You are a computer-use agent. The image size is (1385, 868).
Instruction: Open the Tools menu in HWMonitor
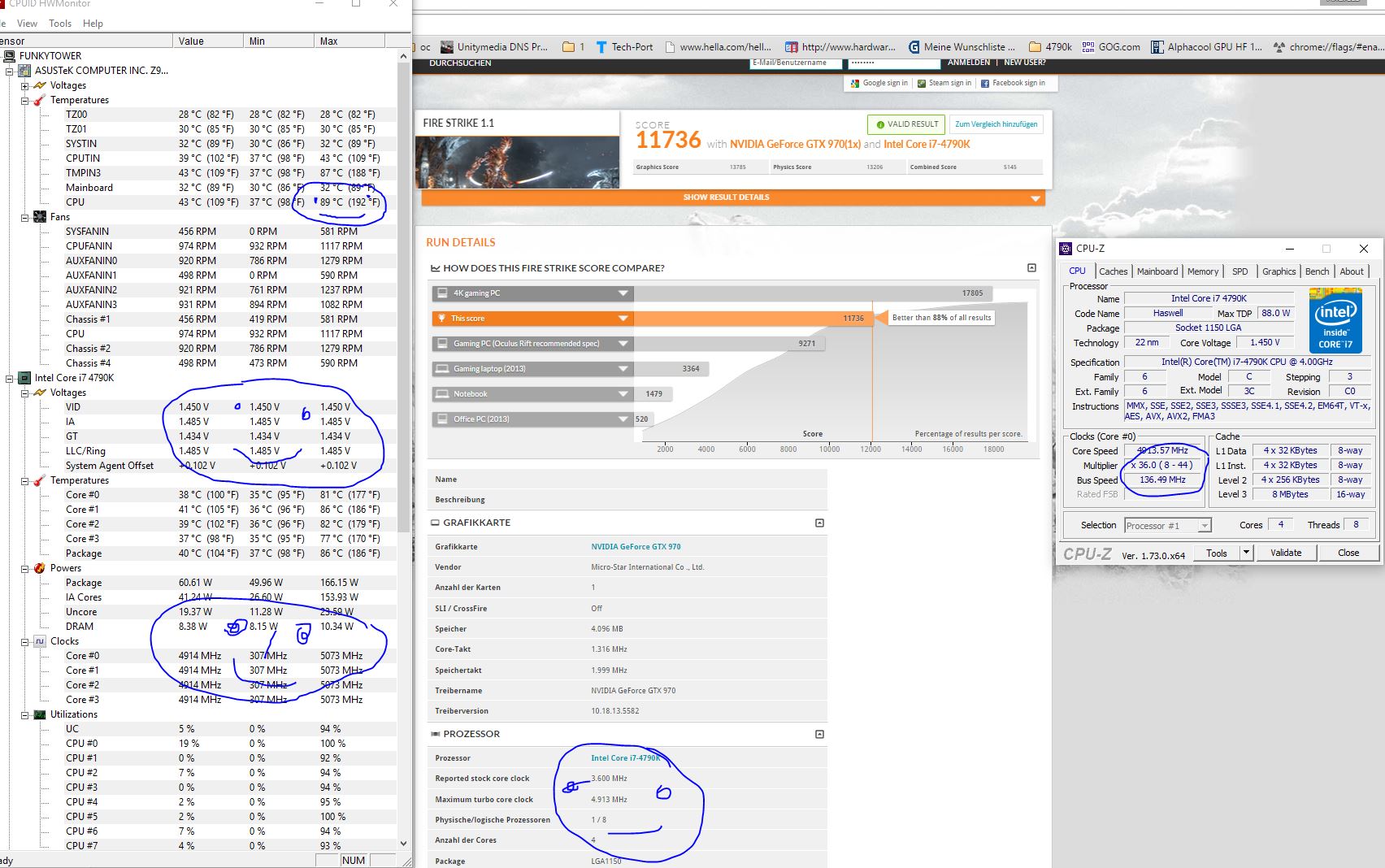pos(60,24)
